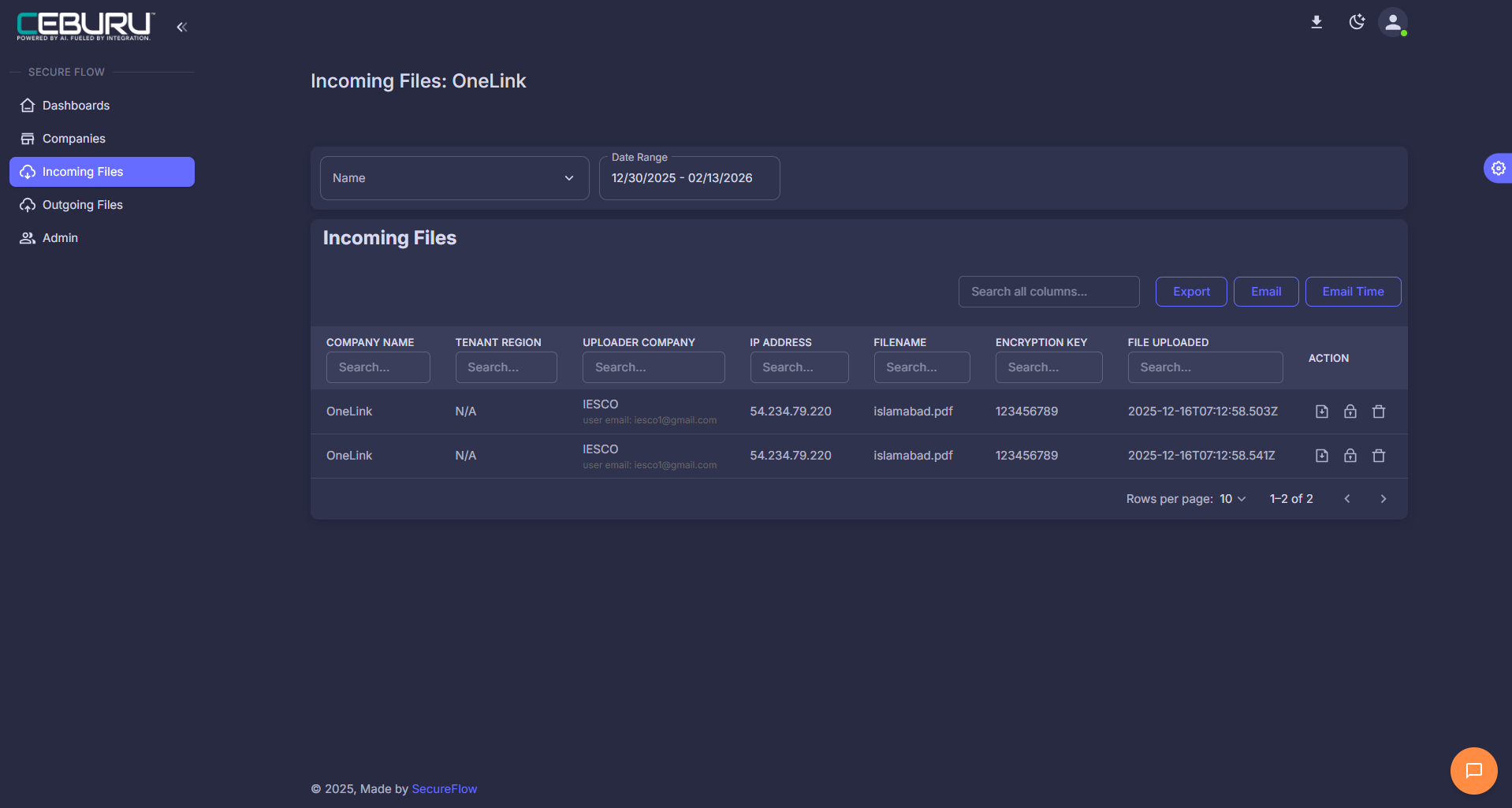Click the CEBURU logo
This screenshot has height=808, width=1512.
pos(86,26)
